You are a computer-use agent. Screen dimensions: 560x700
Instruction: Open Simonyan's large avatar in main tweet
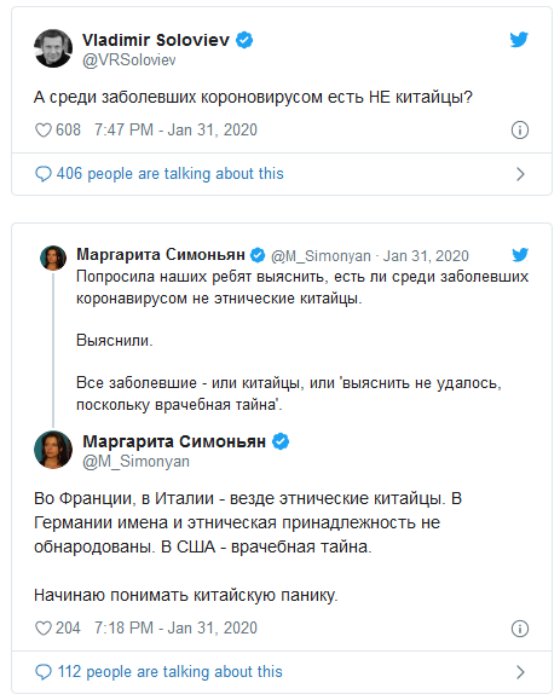tap(53, 450)
